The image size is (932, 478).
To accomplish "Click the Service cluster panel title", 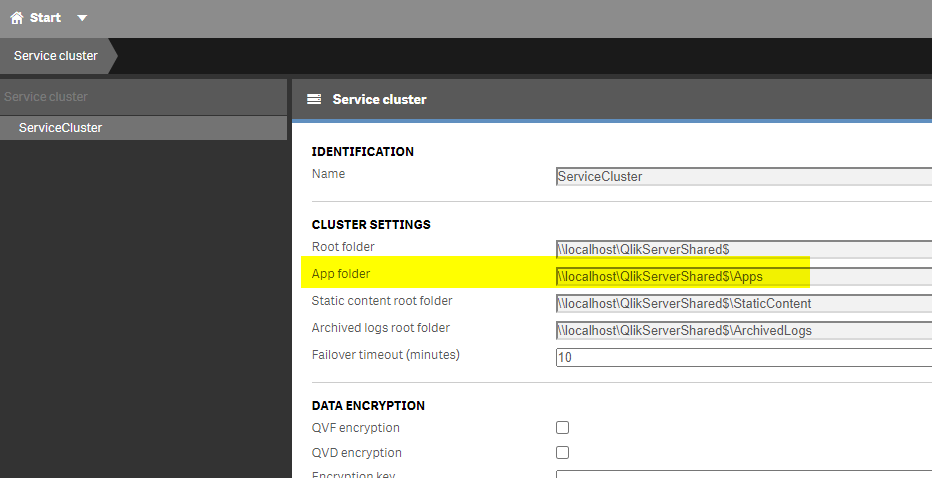I will pyautogui.click(x=379, y=99).
